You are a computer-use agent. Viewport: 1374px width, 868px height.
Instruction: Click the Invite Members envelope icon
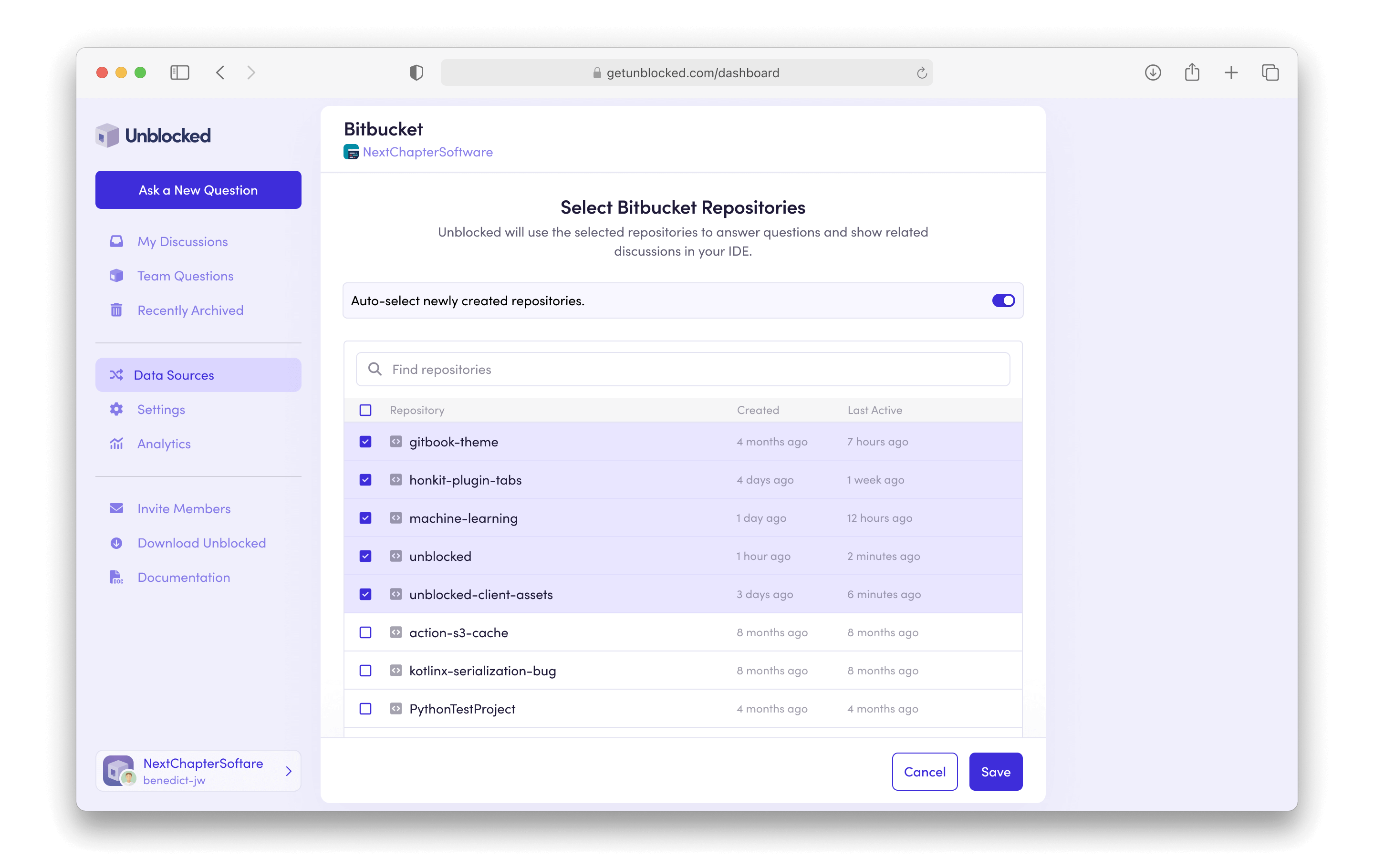(116, 508)
